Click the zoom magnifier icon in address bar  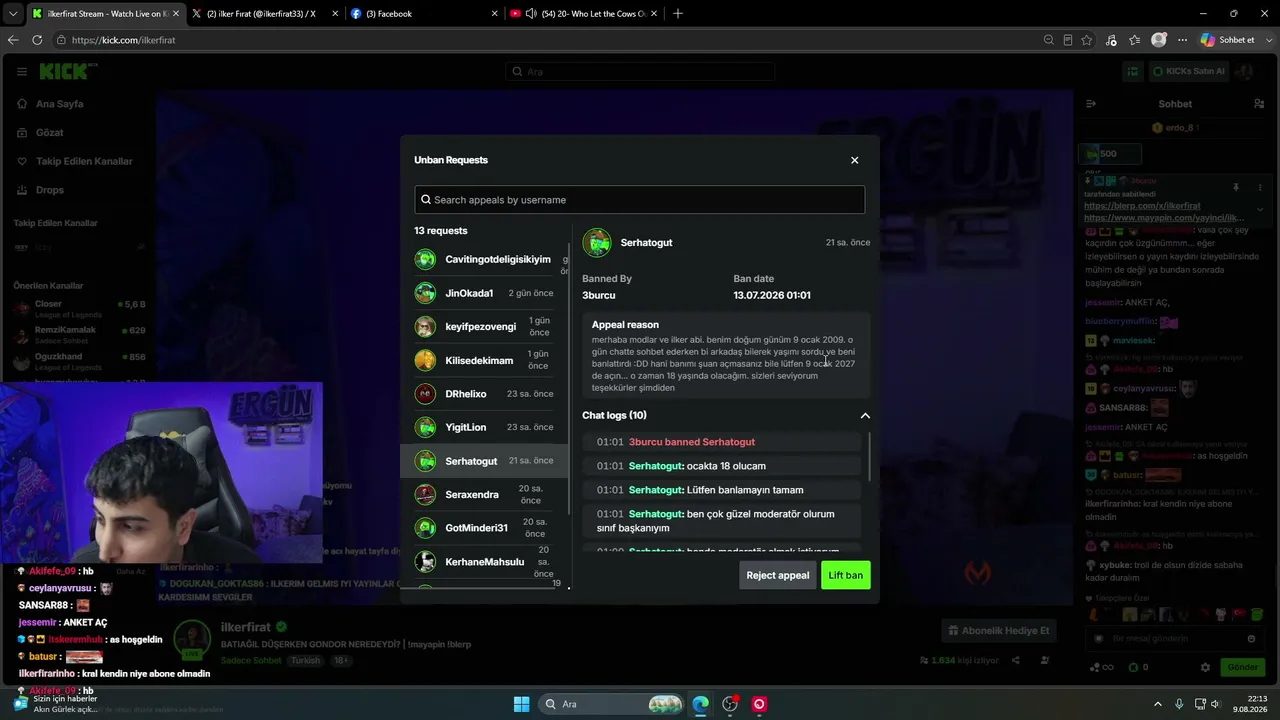pos(1048,40)
